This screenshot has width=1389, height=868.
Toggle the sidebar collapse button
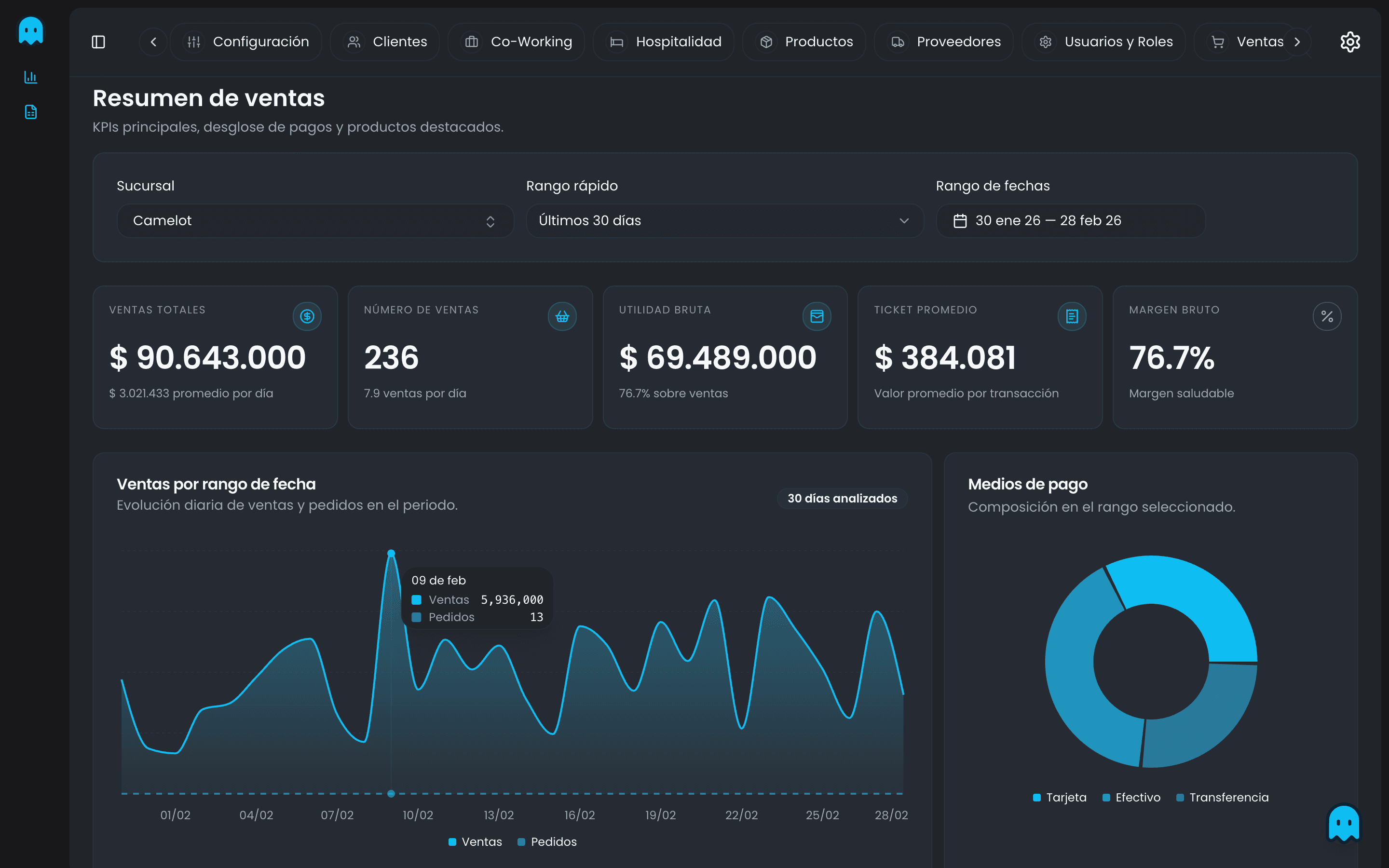[98, 41]
